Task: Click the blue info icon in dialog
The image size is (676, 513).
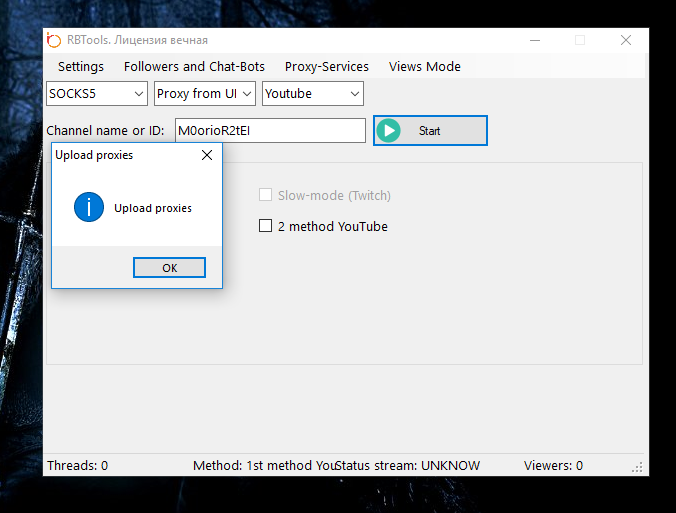Action: [x=89, y=208]
